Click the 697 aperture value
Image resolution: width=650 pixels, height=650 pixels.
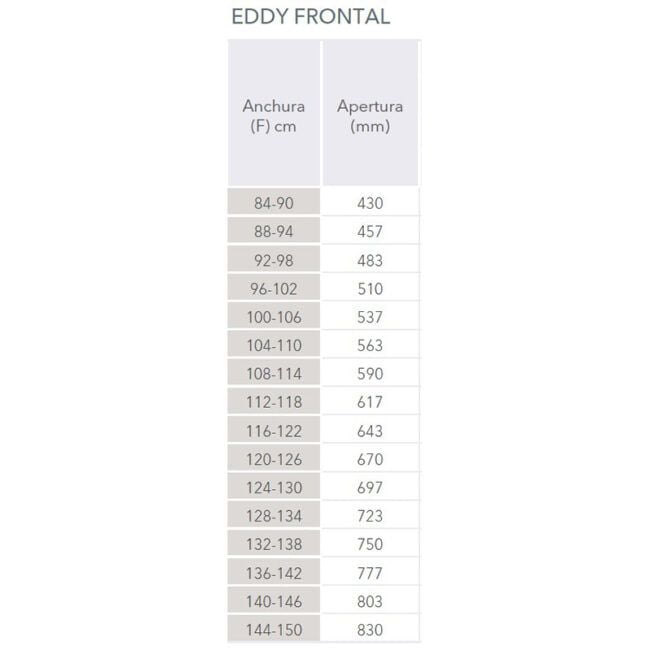(x=370, y=488)
